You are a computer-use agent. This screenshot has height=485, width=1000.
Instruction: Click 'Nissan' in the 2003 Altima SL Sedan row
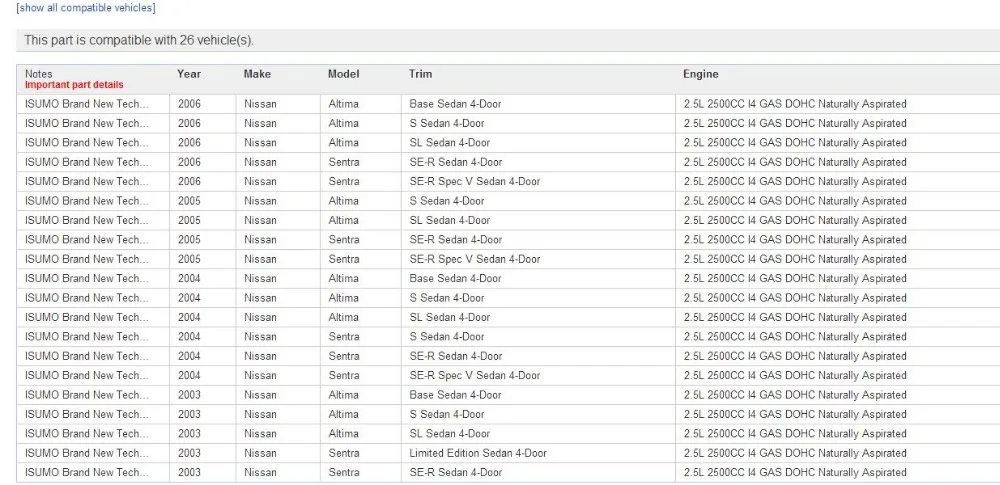[x=260, y=433]
